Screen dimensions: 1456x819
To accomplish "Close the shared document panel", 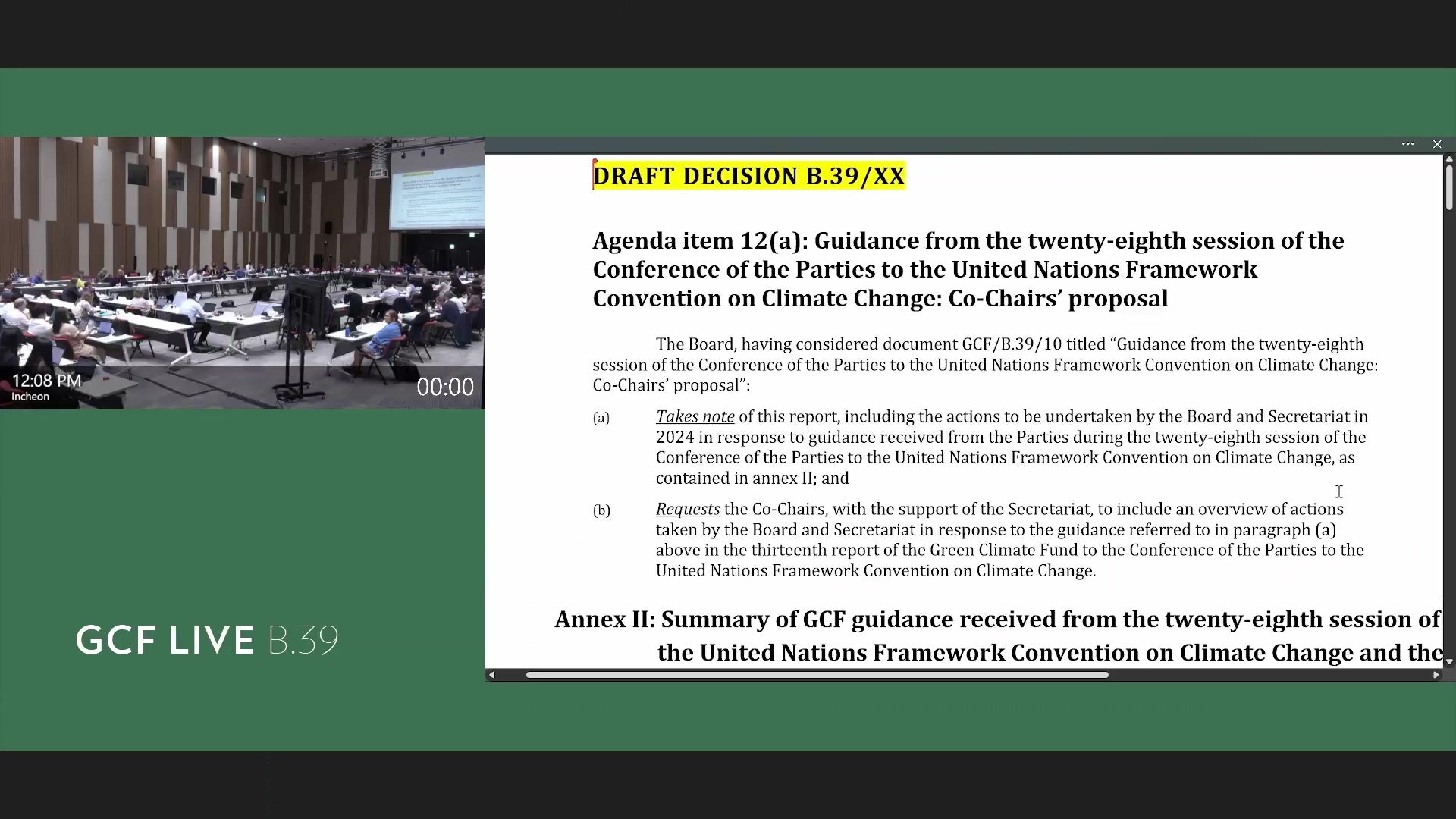I will pyautogui.click(x=1437, y=144).
